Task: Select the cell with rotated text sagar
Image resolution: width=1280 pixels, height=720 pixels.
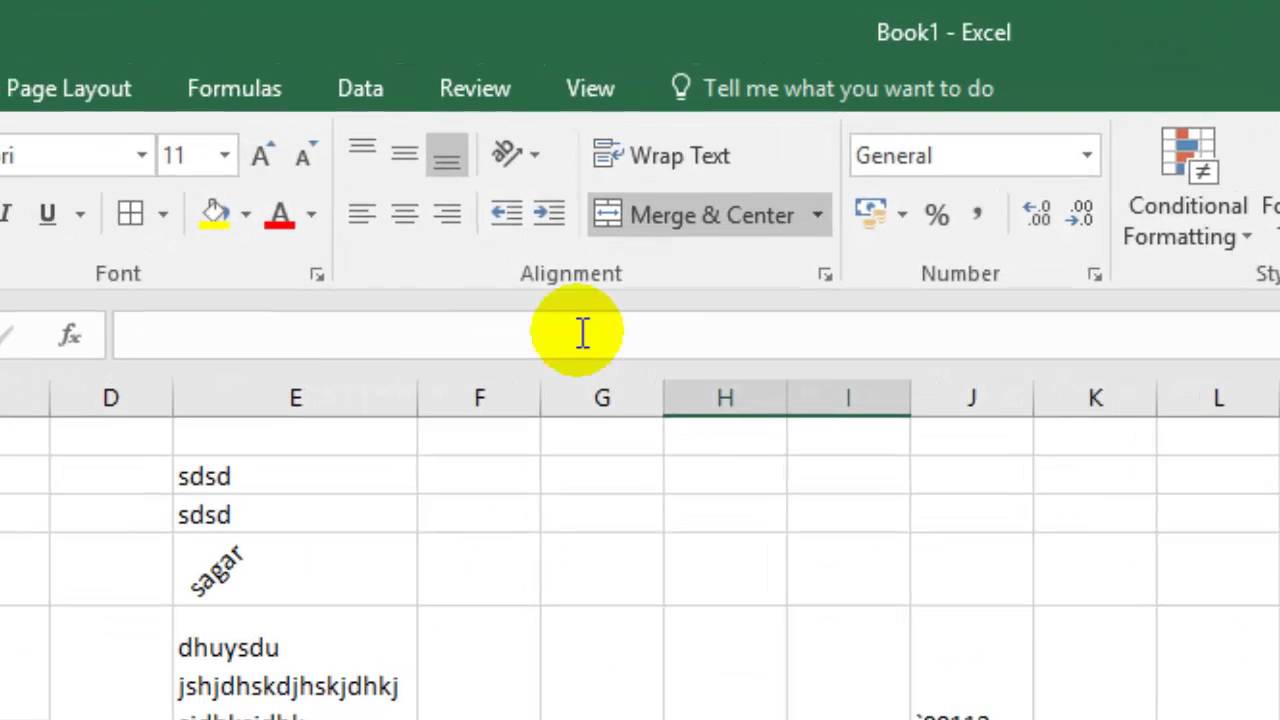Action: (x=295, y=569)
